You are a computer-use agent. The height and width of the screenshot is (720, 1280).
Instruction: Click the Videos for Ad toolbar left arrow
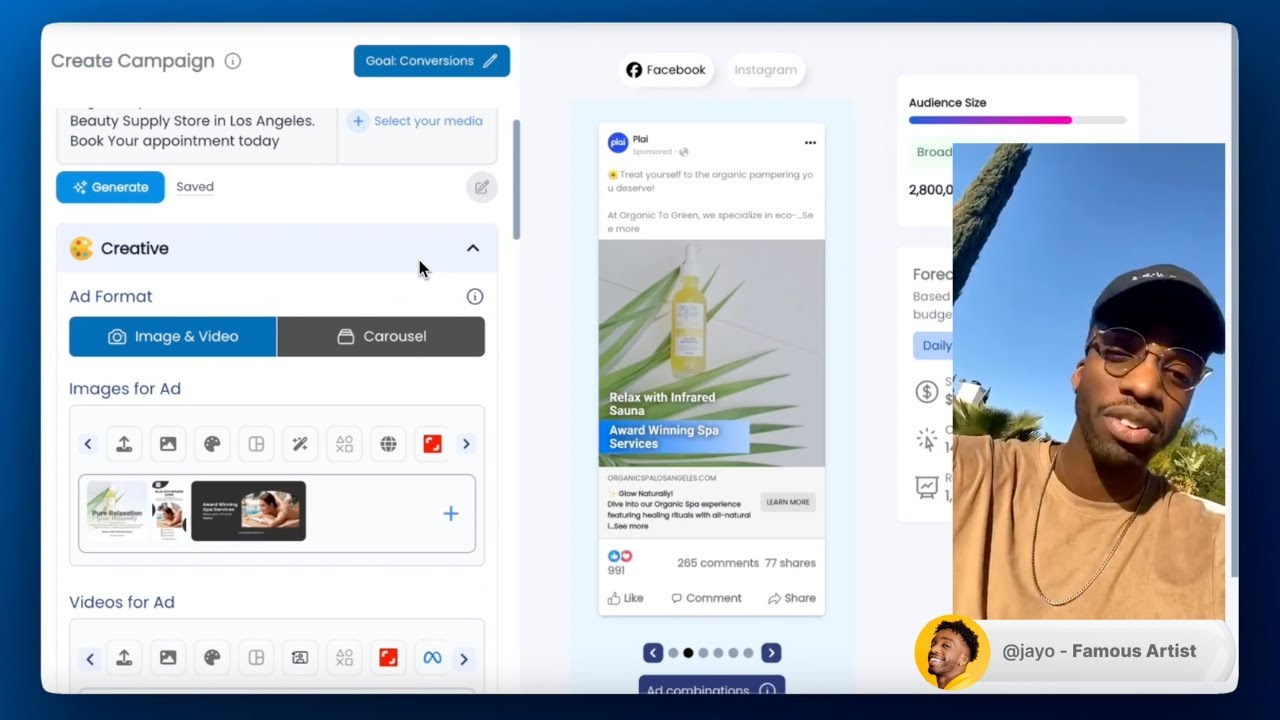point(90,659)
